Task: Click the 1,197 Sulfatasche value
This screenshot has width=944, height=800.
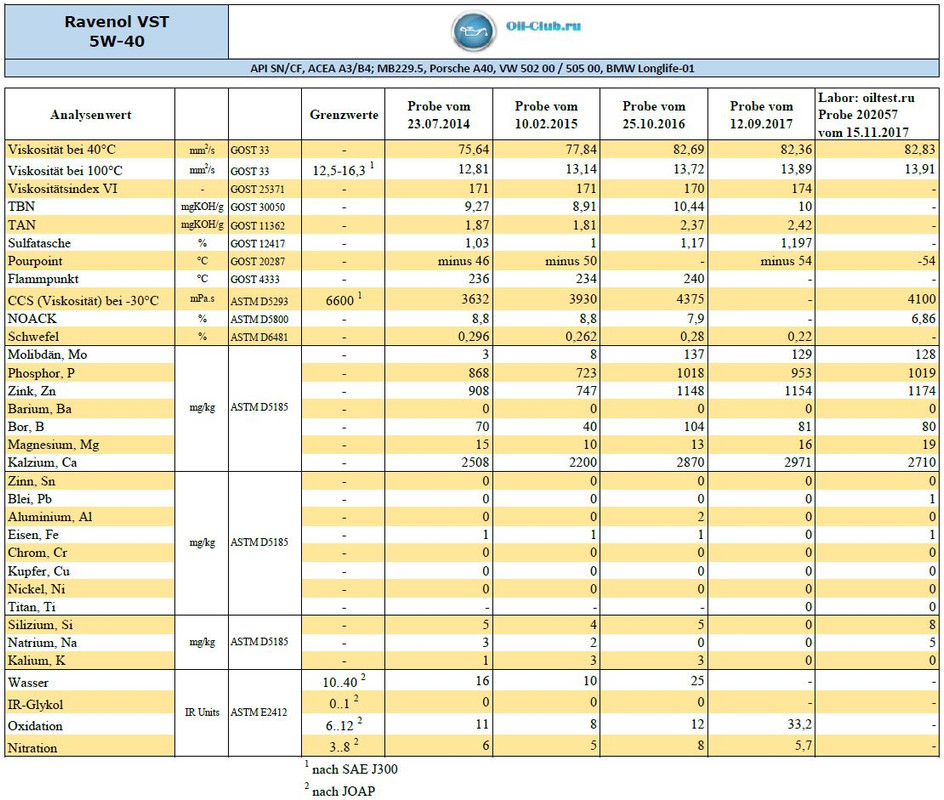Action: pyautogui.click(x=795, y=243)
